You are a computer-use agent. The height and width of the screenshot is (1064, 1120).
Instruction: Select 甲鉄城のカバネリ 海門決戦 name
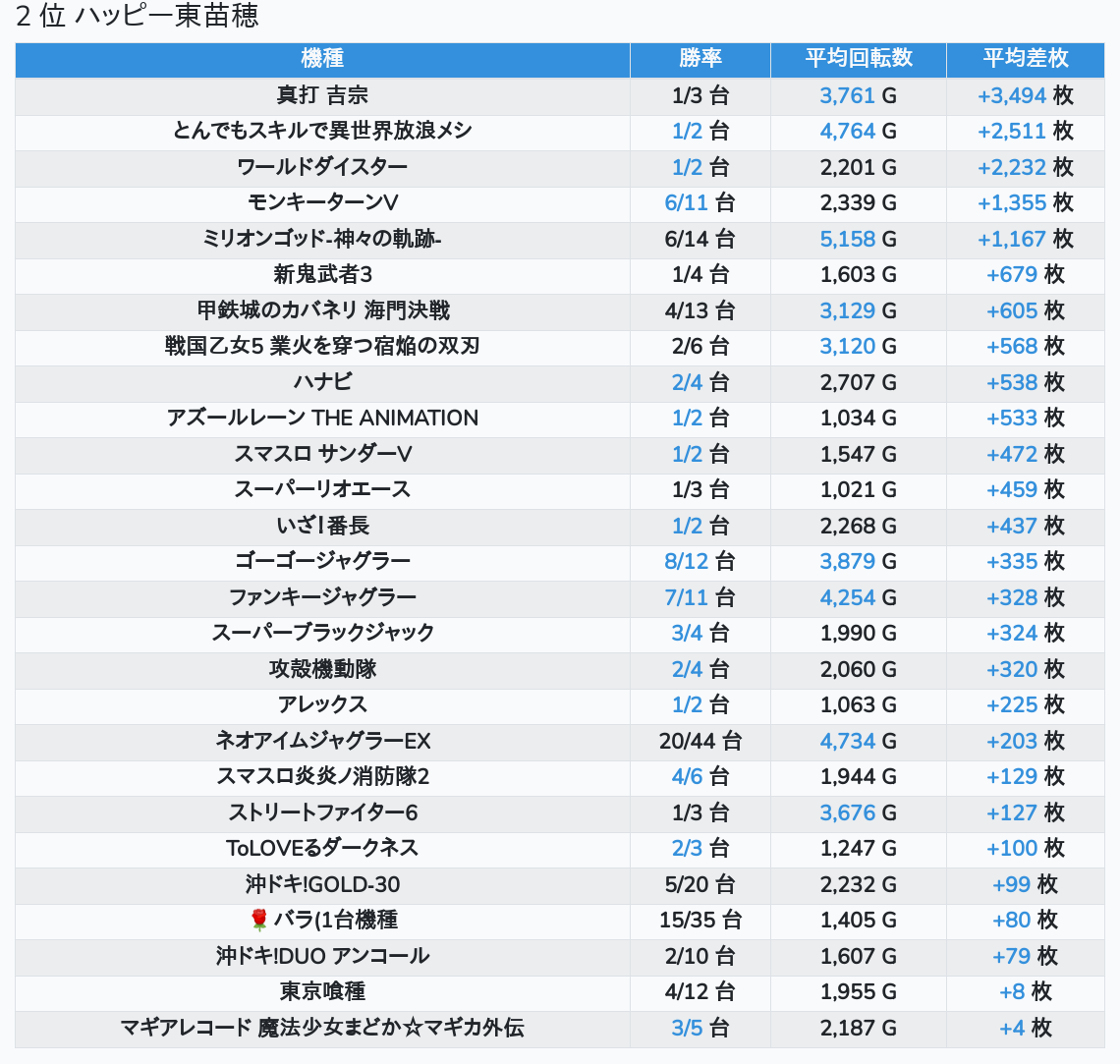(x=322, y=310)
